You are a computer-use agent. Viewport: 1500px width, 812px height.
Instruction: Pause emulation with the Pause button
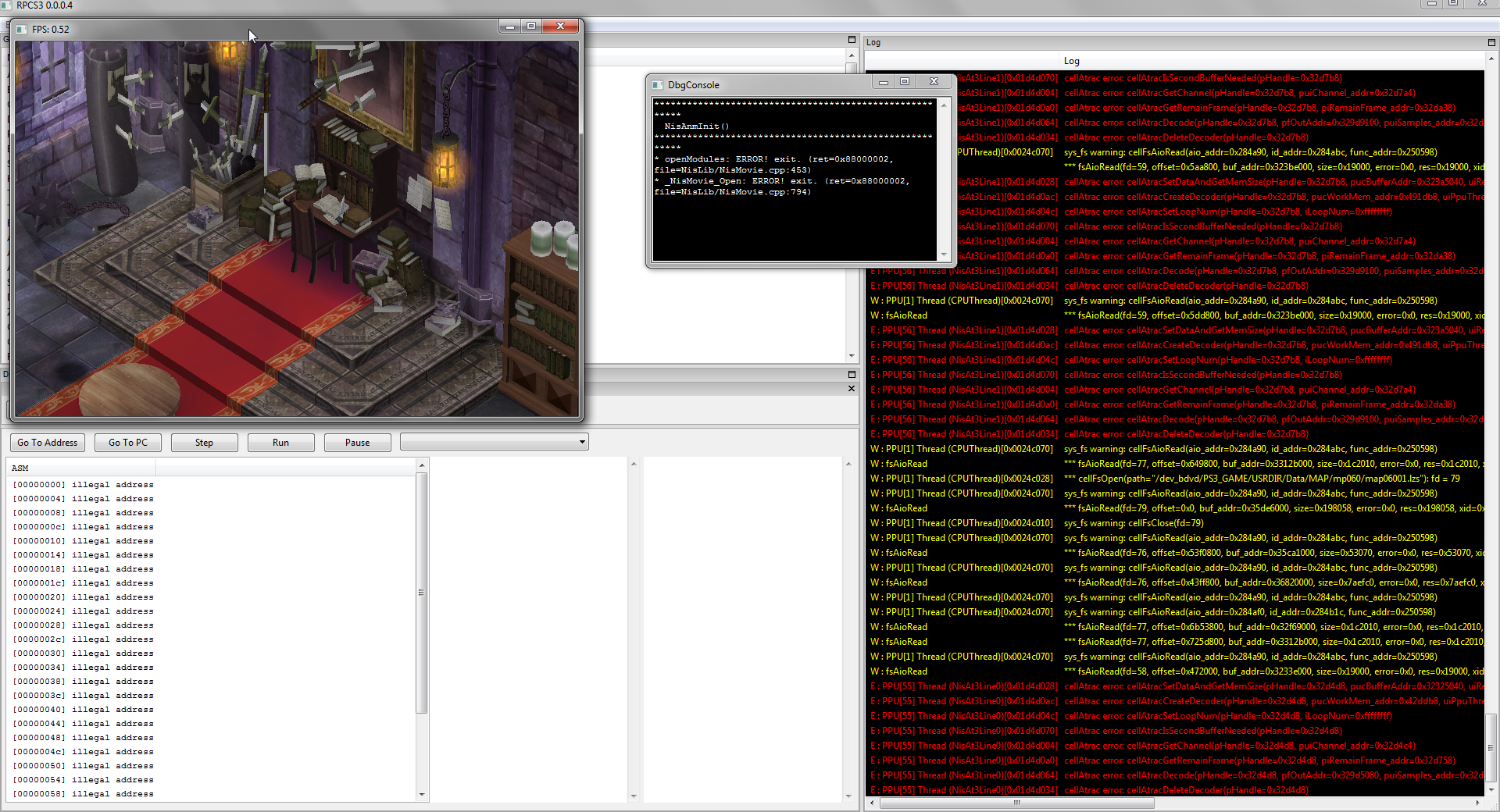tap(357, 443)
